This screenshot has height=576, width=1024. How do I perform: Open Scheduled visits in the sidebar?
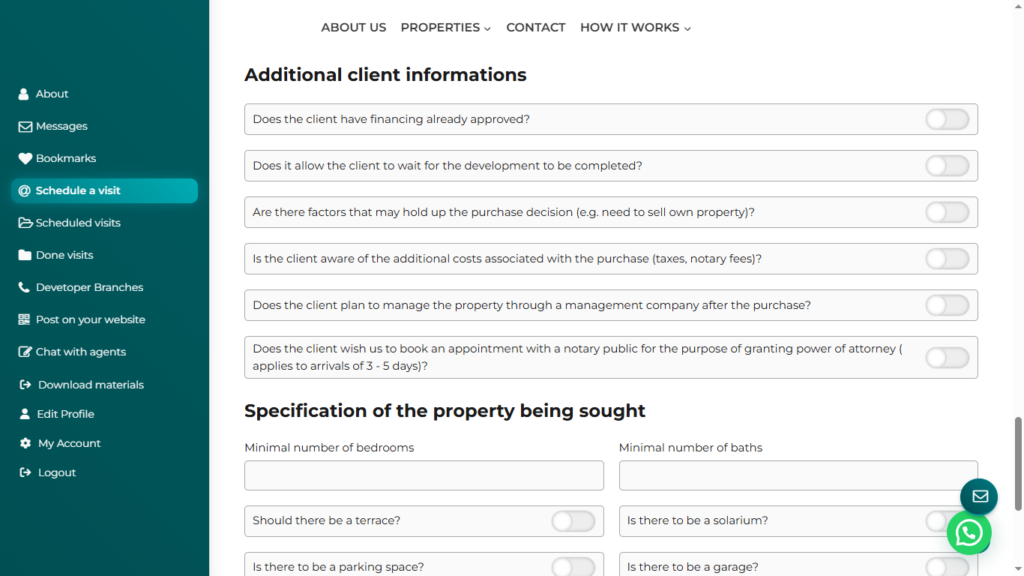coord(78,223)
